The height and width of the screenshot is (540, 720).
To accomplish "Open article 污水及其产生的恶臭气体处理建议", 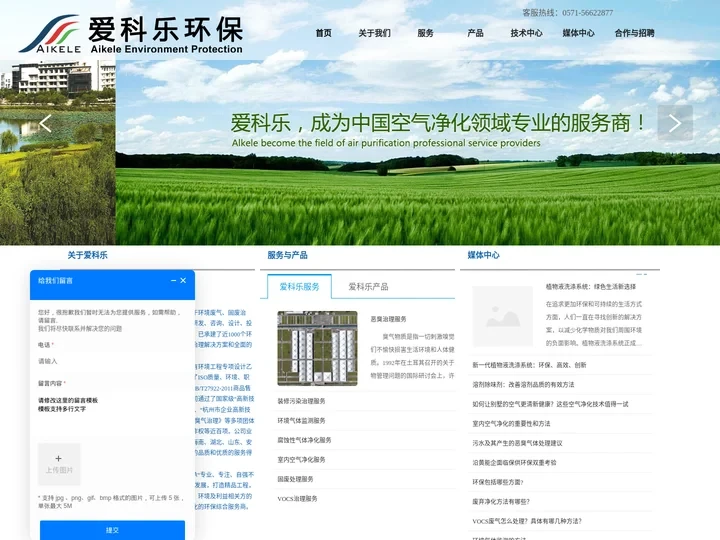I will (x=517, y=443).
